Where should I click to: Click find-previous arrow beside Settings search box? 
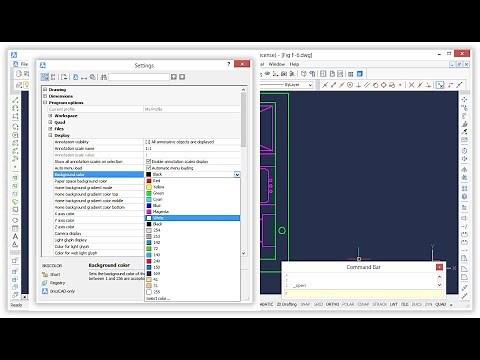pos(182,77)
